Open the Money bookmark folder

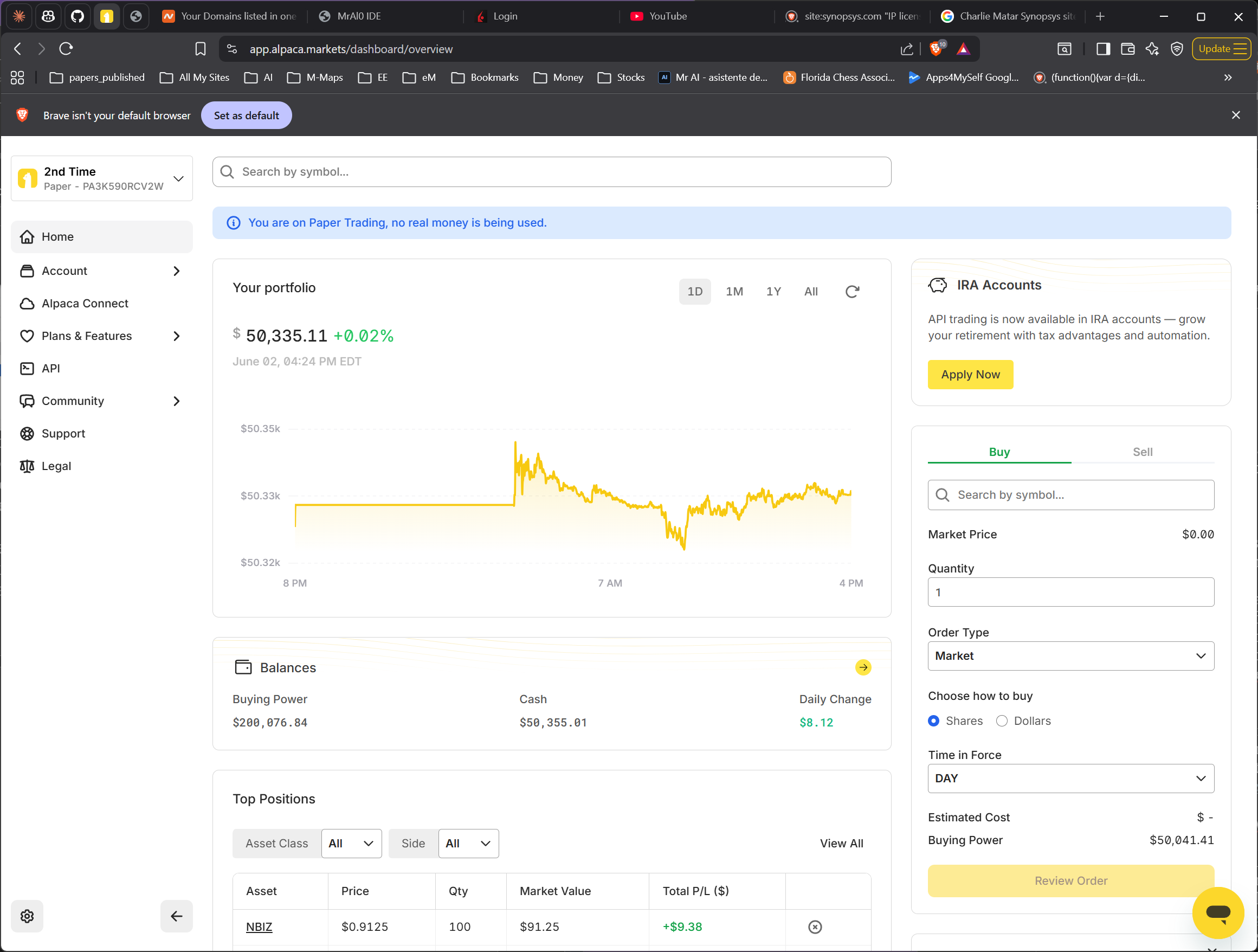tap(558, 78)
